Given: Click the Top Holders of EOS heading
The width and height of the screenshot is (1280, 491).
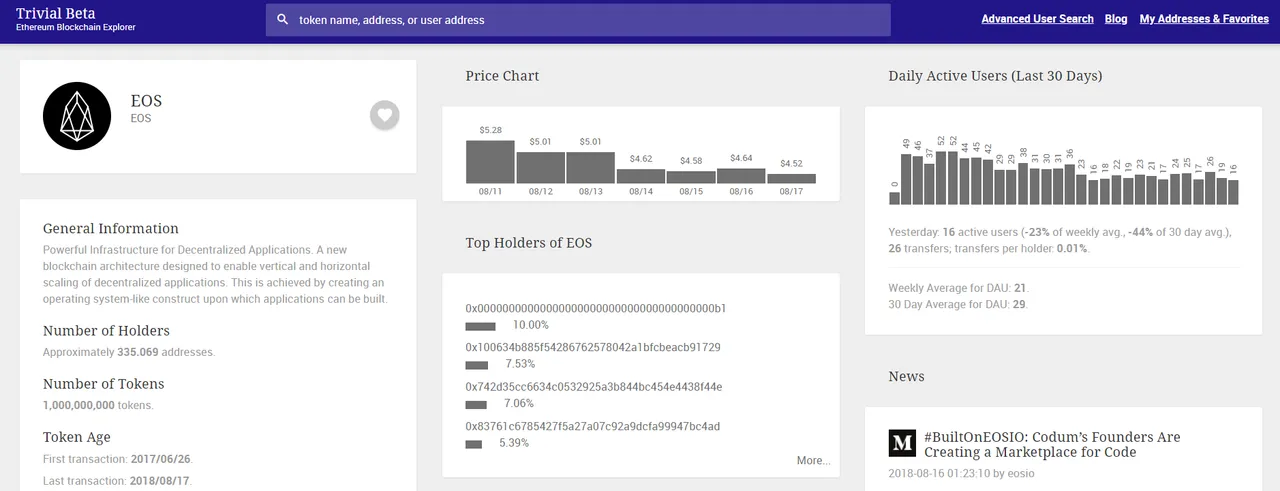Looking at the screenshot, I should click(x=528, y=243).
